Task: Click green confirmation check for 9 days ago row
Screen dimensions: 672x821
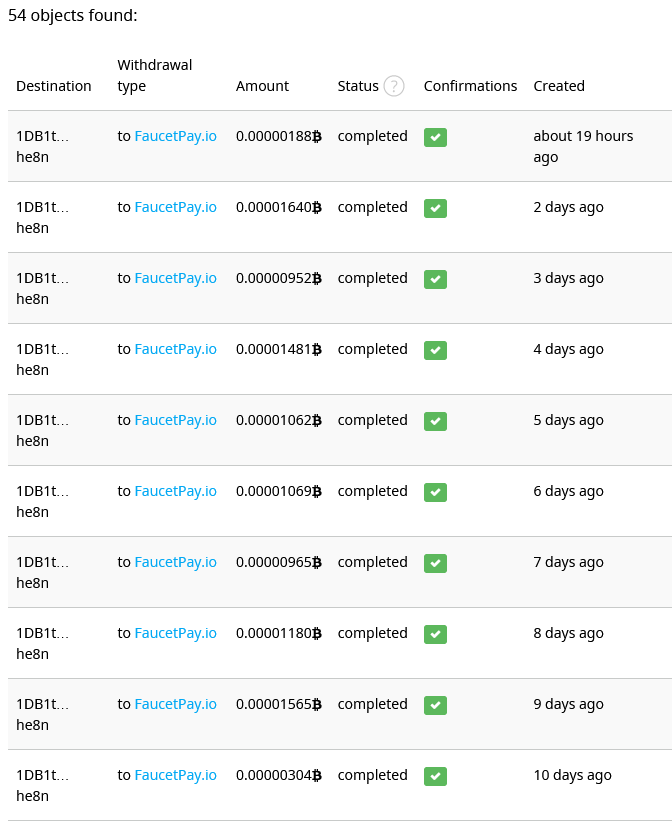Action: 435,705
